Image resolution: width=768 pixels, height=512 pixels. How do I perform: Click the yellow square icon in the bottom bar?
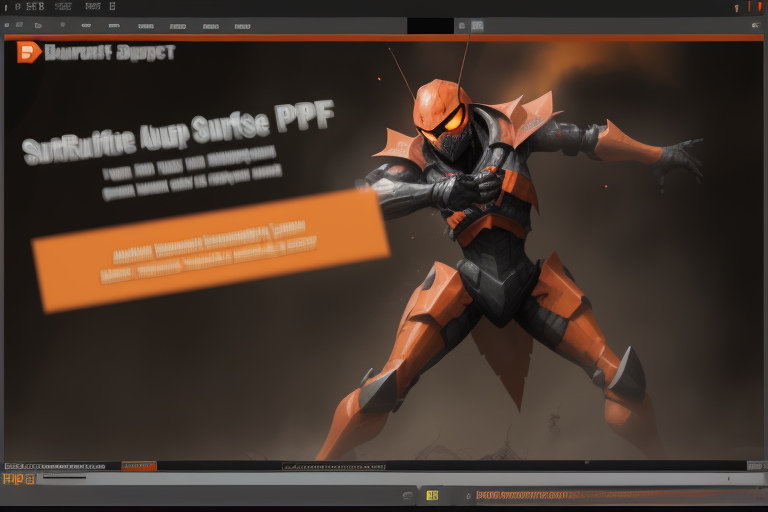[432, 495]
